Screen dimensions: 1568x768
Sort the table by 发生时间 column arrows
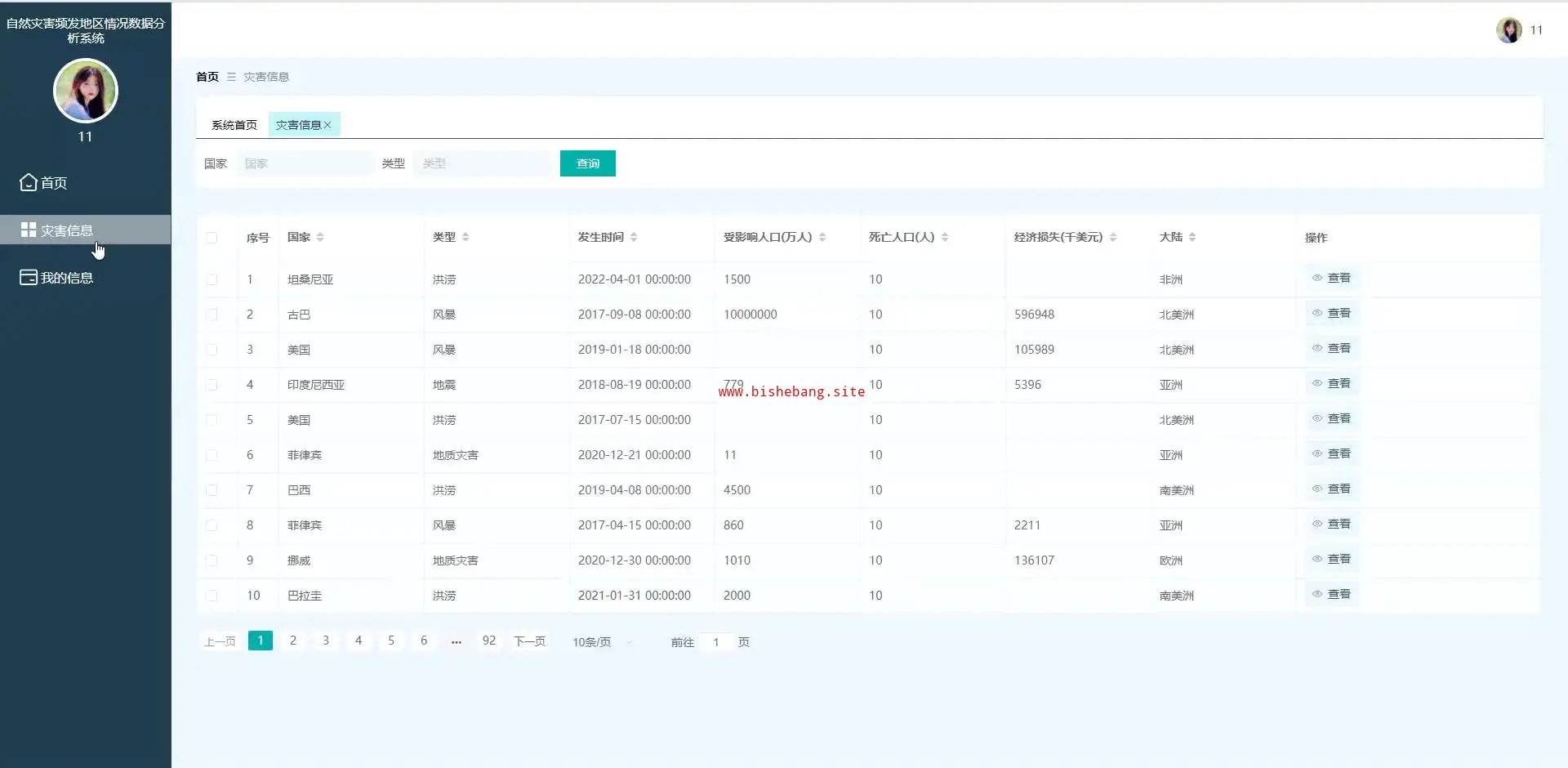[x=634, y=237]
